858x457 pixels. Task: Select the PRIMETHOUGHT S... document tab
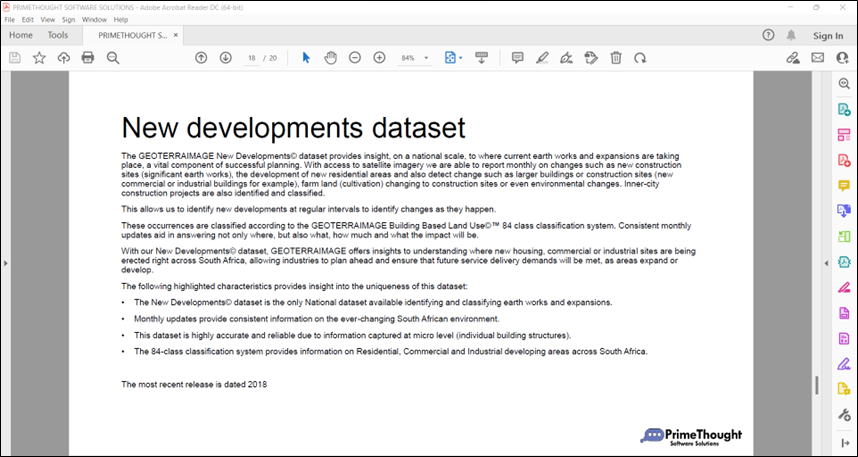coord(132,36)
